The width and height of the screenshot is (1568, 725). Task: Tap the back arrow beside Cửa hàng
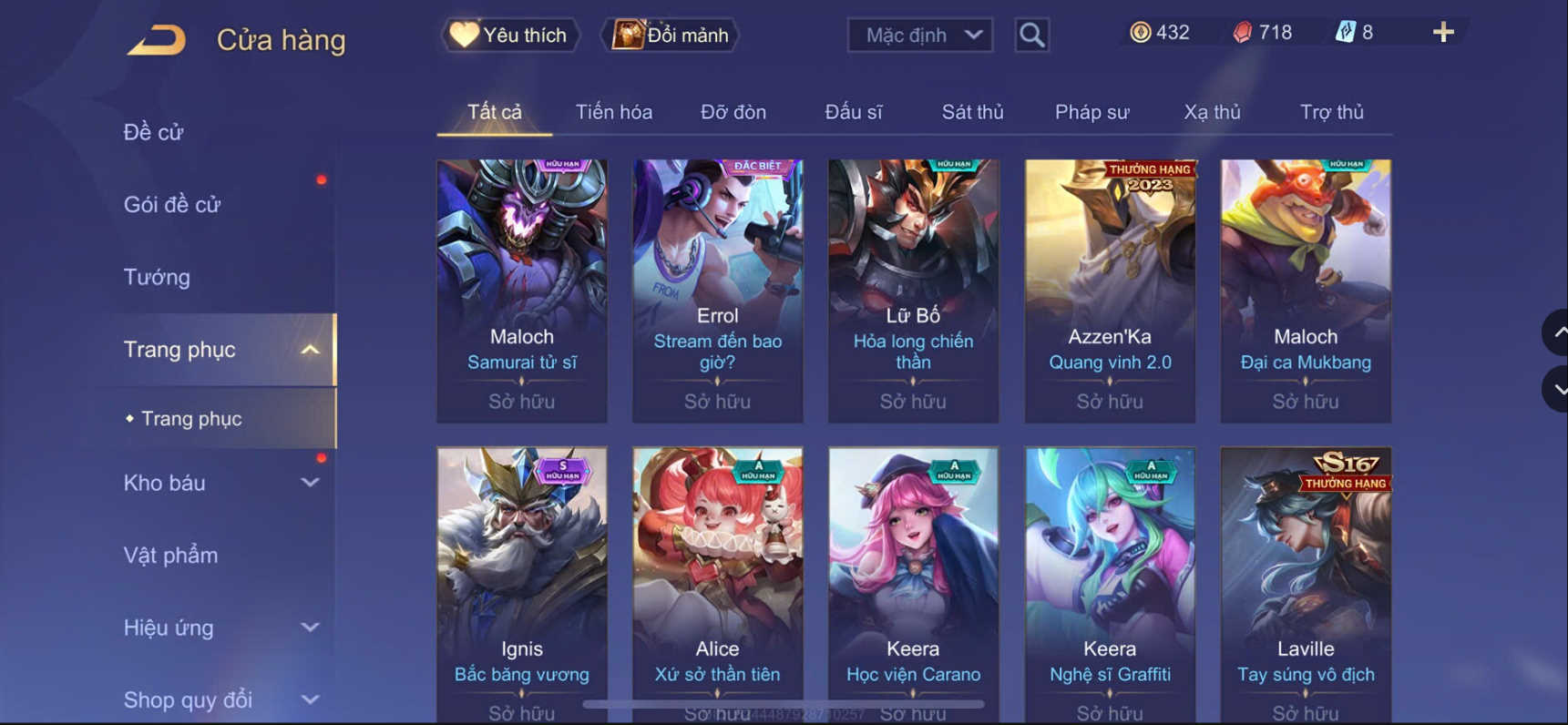click(157, 39)
